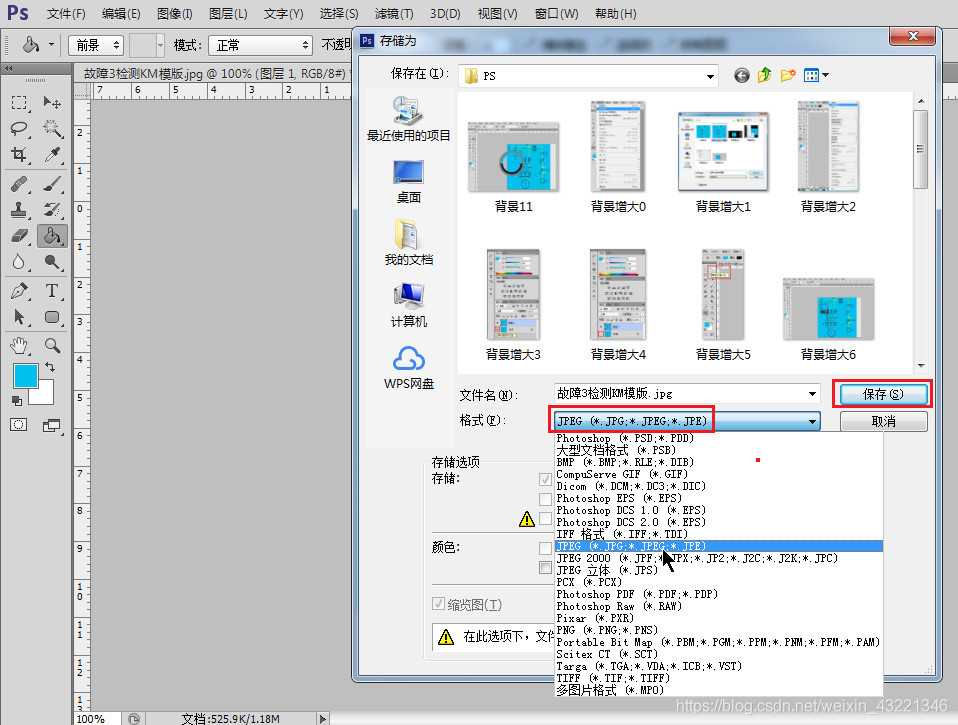Select the Dodge tool
Image resolution: width=958 pixels, height=725 pixels.
(52, 262)
